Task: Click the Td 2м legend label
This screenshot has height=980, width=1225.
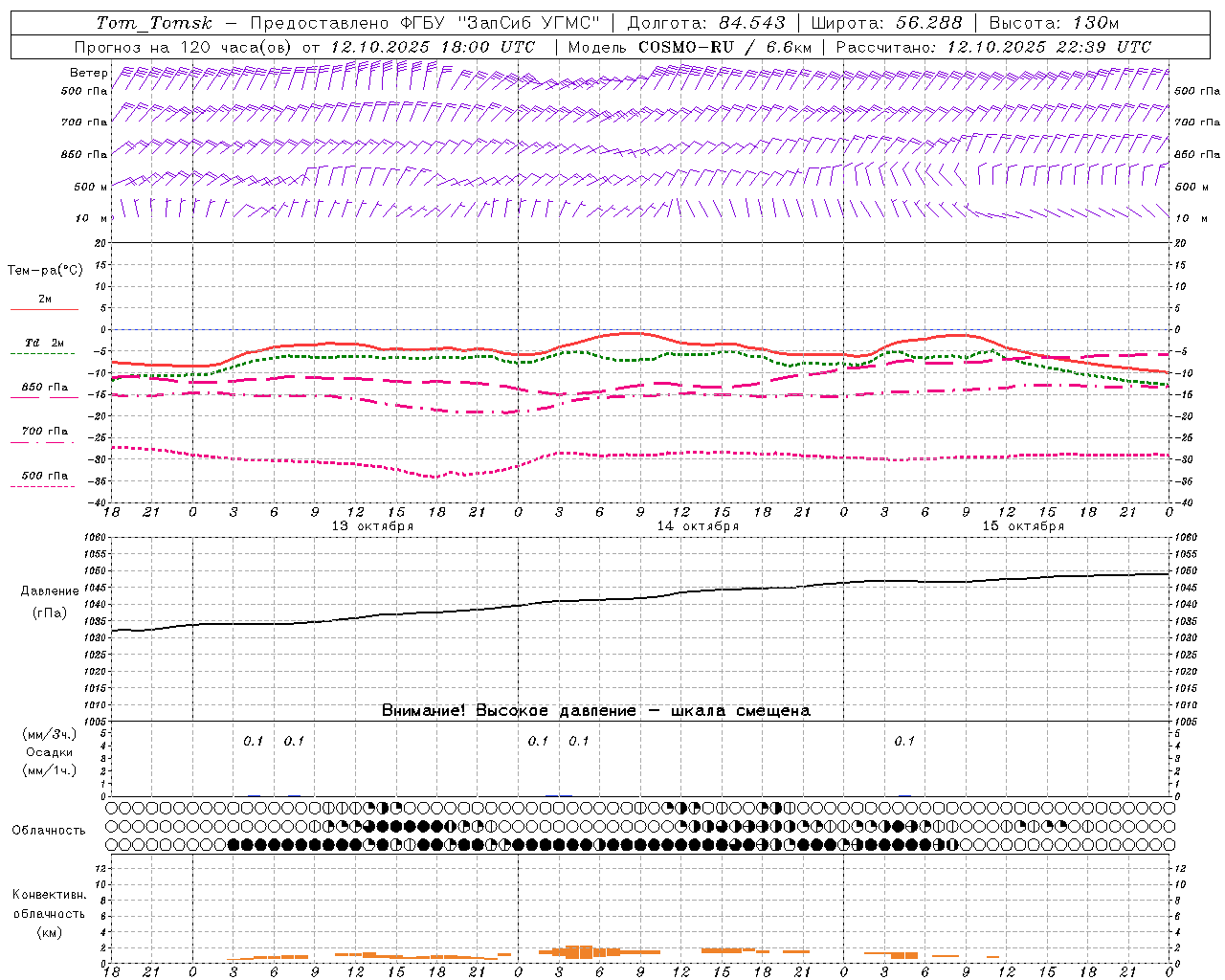Action: coord(44,343)
